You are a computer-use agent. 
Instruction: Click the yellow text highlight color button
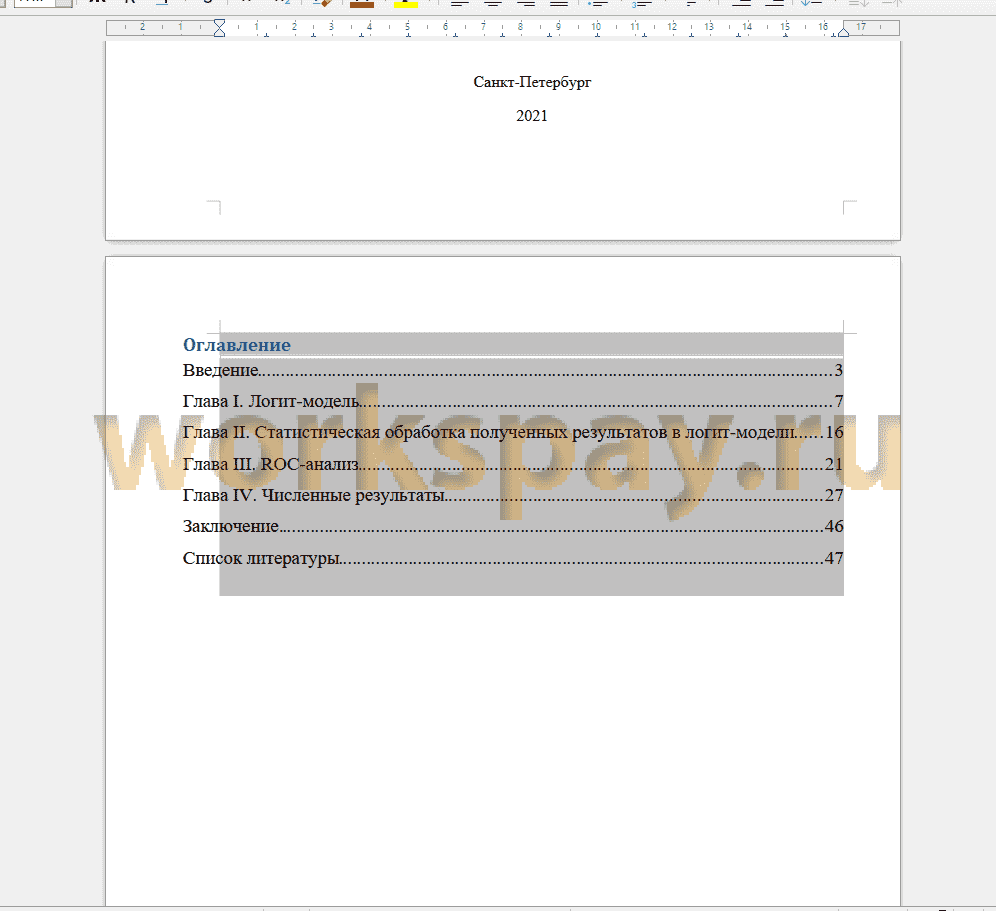pos(405,3)
